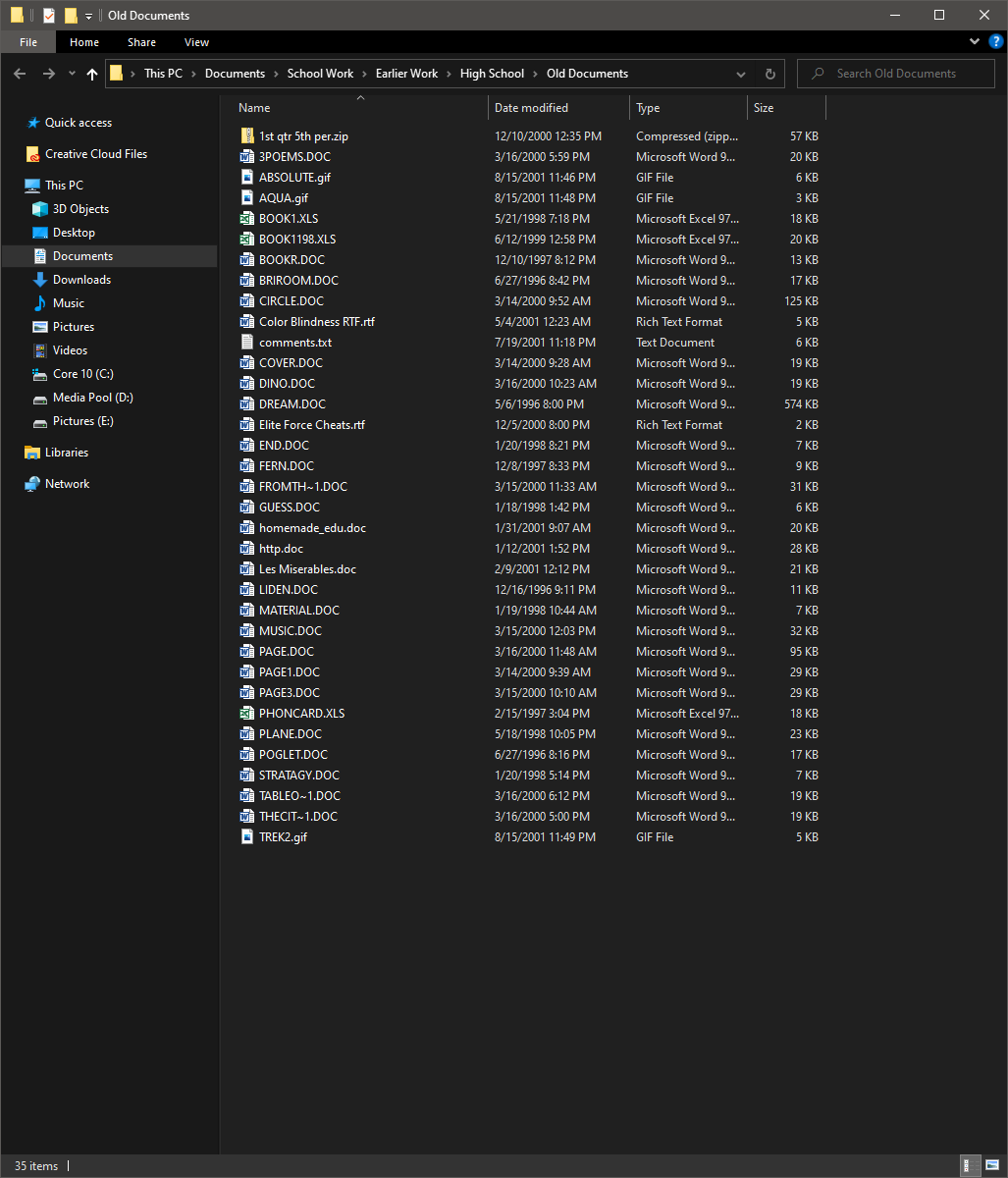Open Customize Quick Access Toolbar dropdown
Image resolution: width=1008 pixels, height=1178 pixels.
coord(88,16)
